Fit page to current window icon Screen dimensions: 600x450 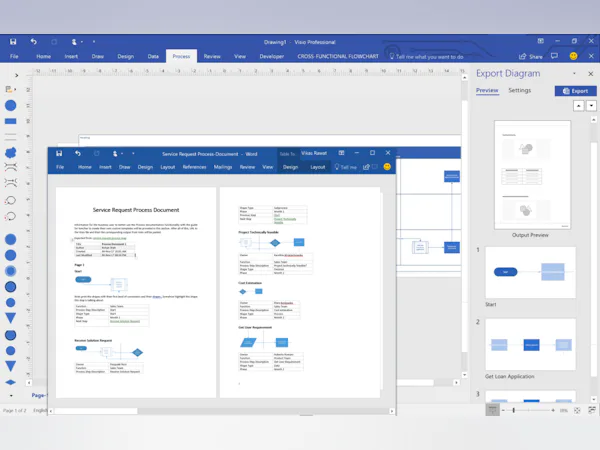[x=577, y=410]
